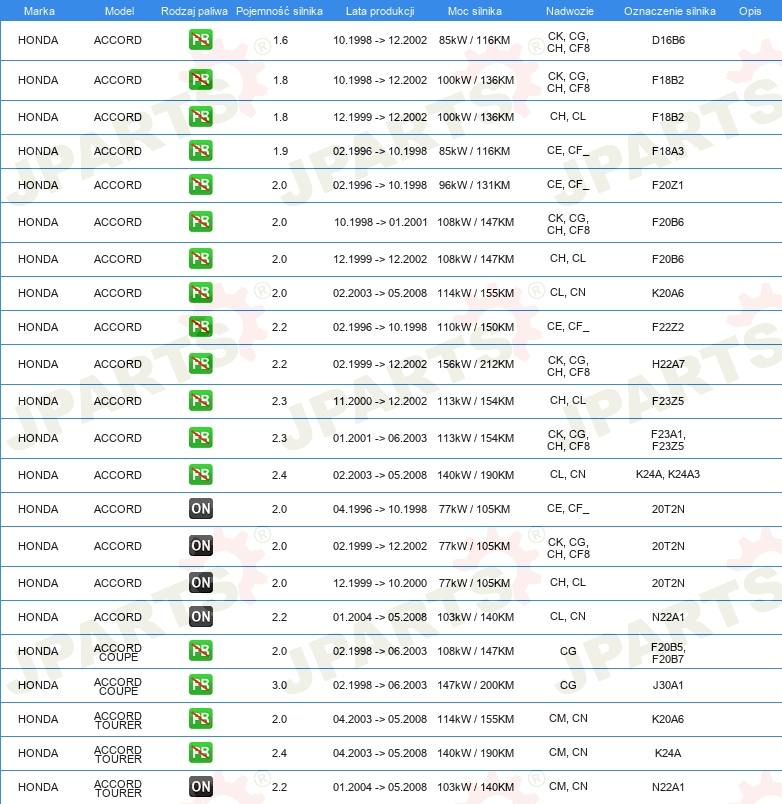Select the fuel icon in the F18A3 row
The height and width of the screenshot is (804, 782).
pyautogui.click(x=200, y=151)
